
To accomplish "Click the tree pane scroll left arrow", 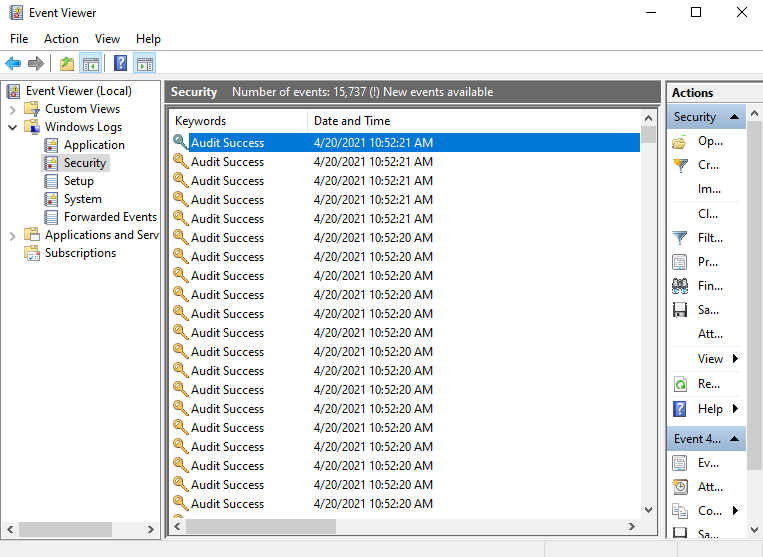I will 10,529.
